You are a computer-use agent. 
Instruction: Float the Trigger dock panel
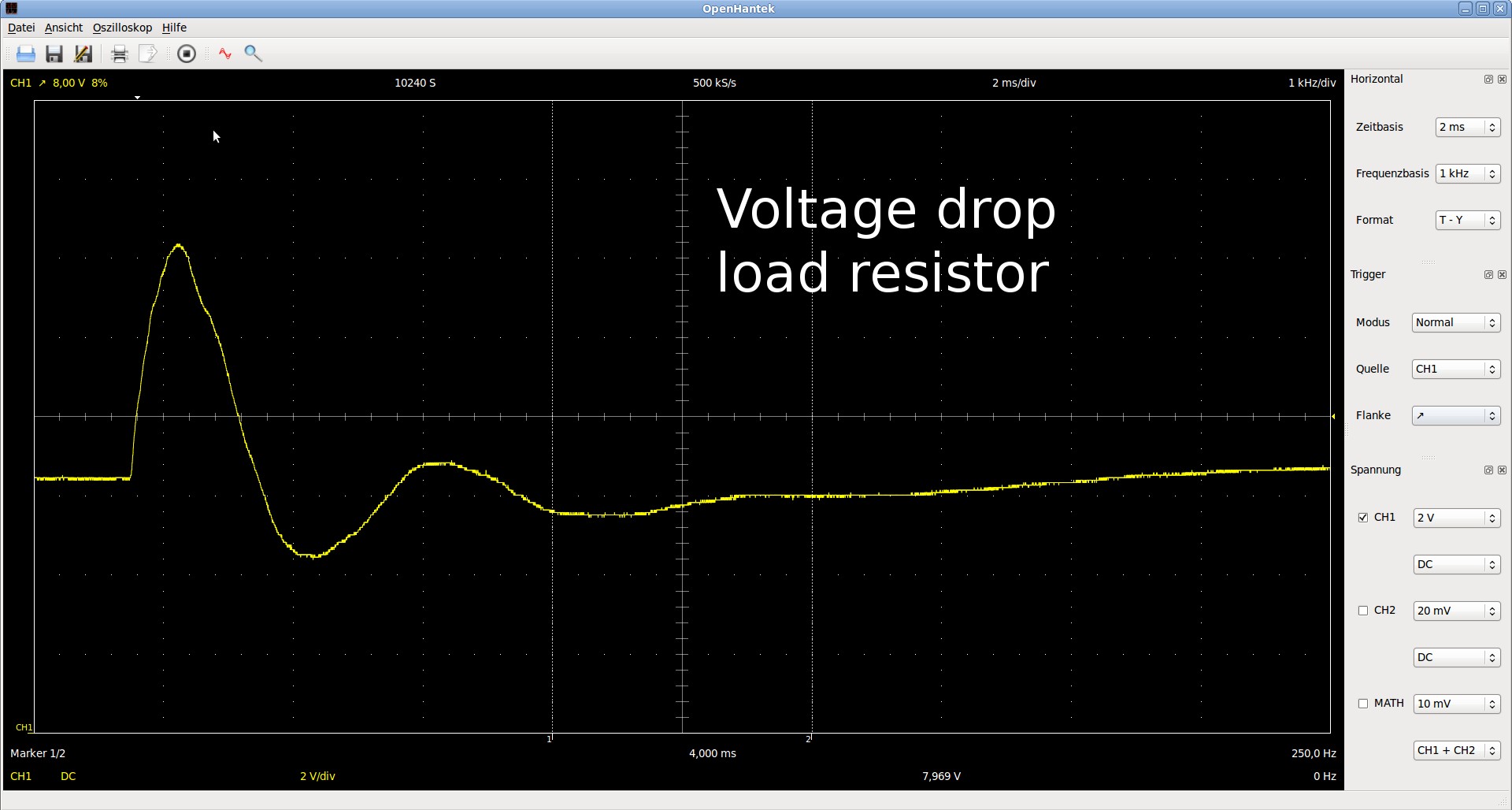point(1488,275)
